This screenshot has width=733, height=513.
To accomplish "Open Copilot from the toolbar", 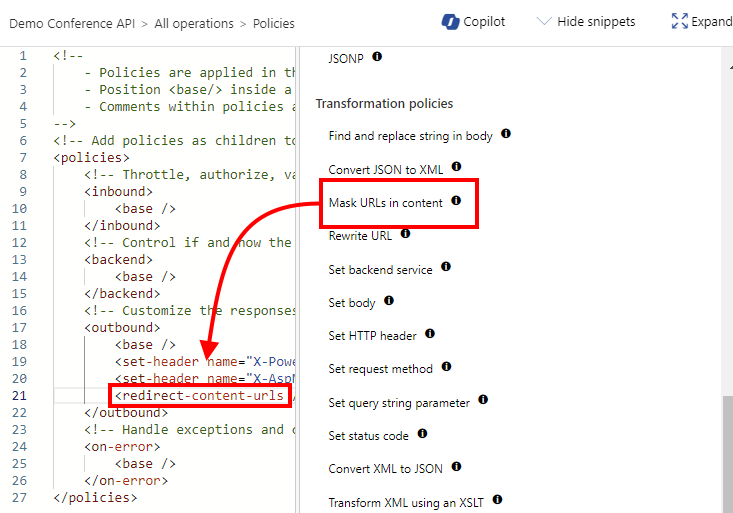I will [x=473, y=22].
